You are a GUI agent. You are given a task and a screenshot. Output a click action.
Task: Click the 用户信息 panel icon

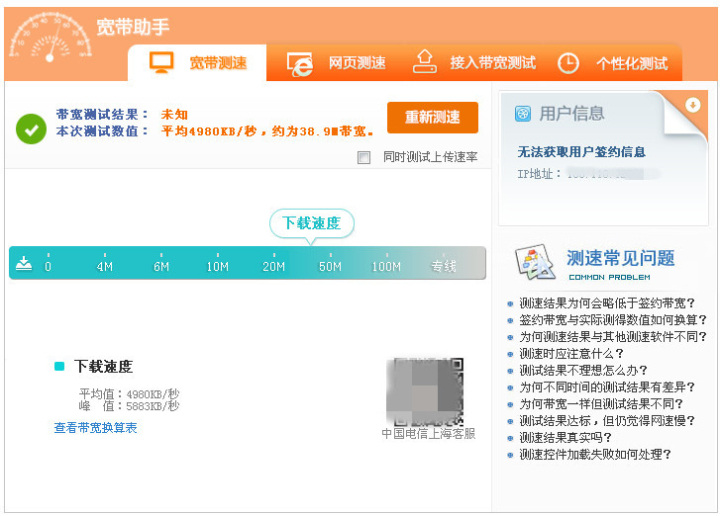pyautogui.click(x=522, y=114)
